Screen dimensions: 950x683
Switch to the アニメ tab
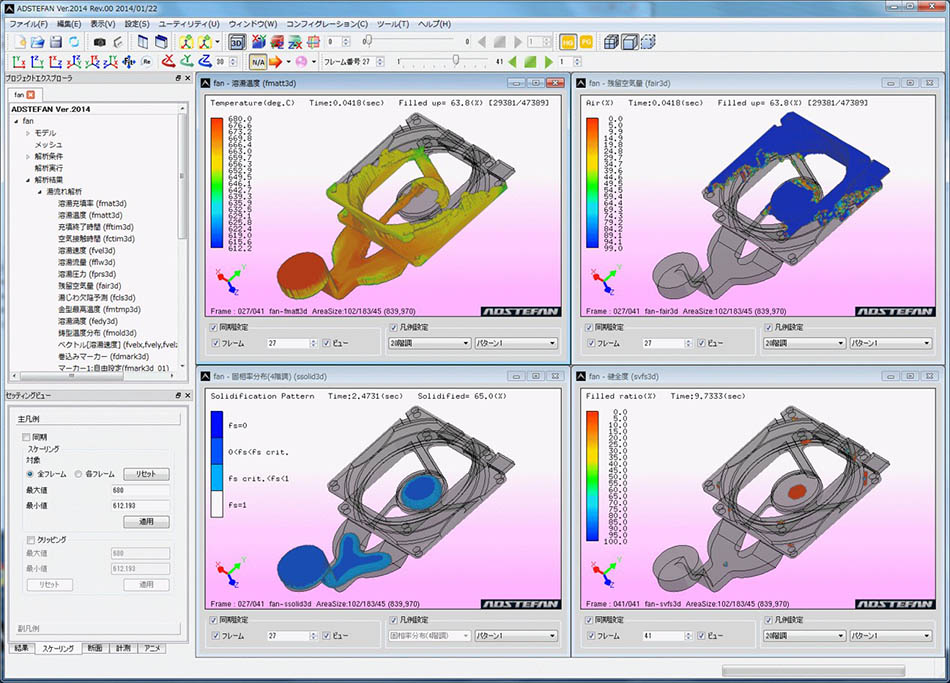pyautogui.click(x=152, y=648)
